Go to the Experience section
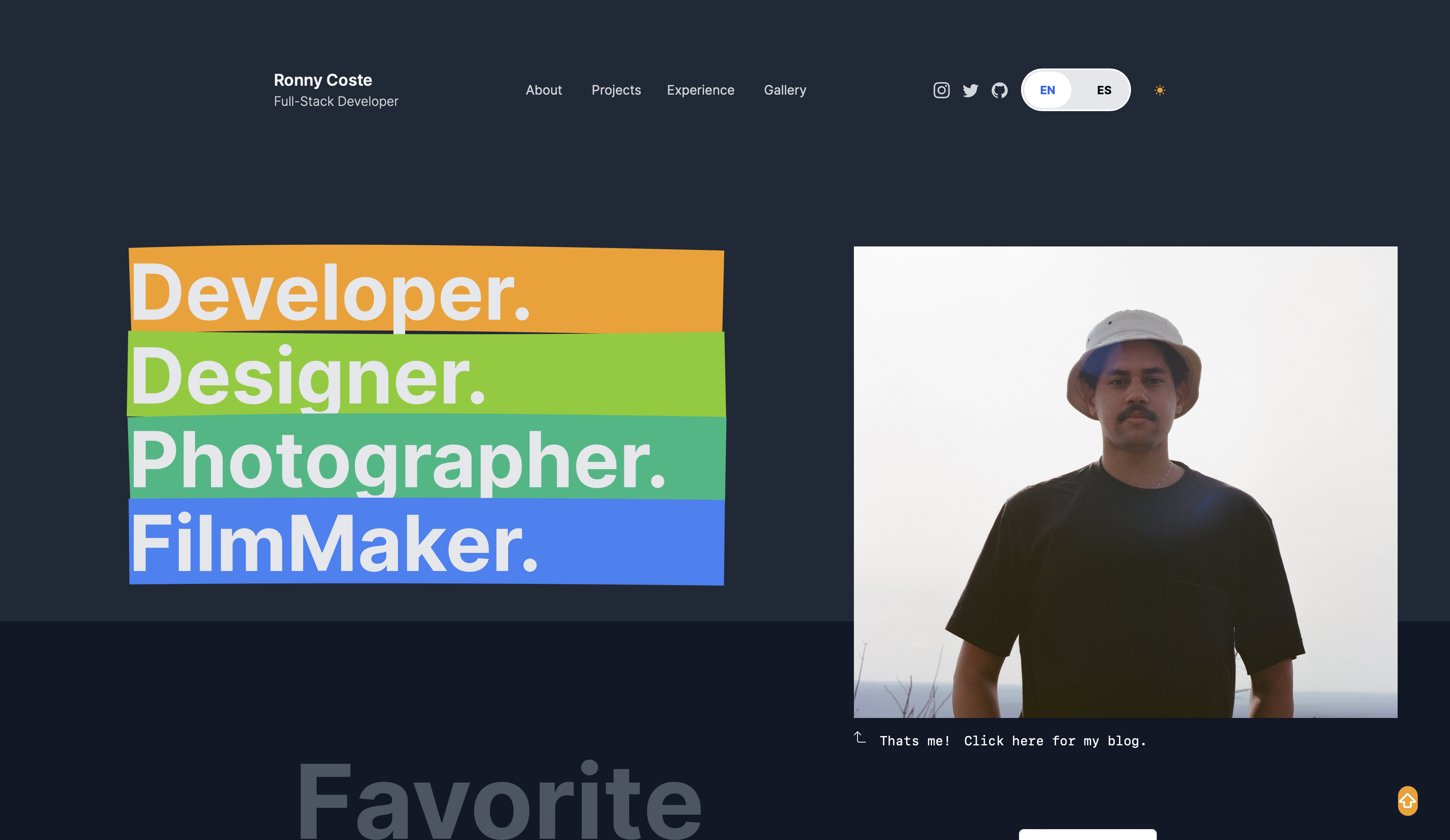Image resolution: width=1450 pixels, height=840 pixels. tap(700, 90)
